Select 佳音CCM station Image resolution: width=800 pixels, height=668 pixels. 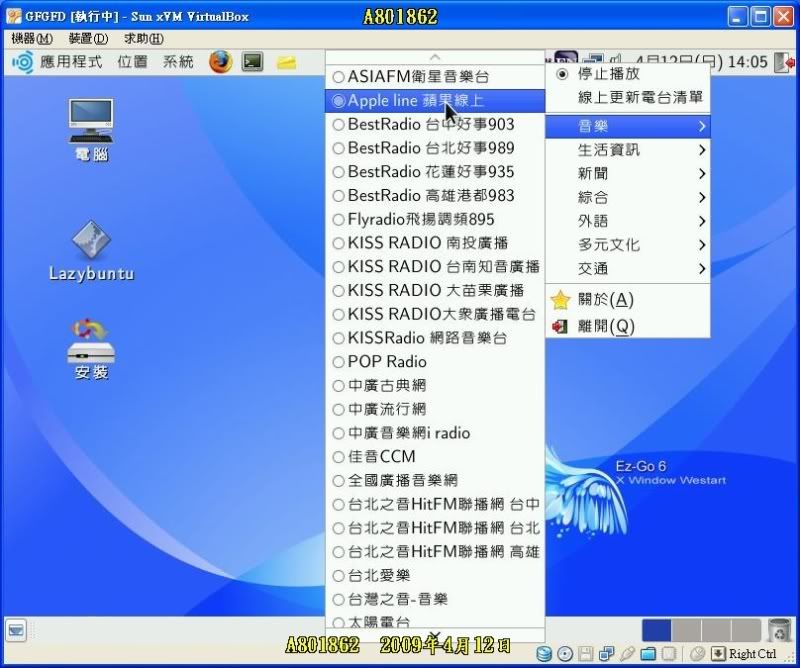click(x=435, y=457)
